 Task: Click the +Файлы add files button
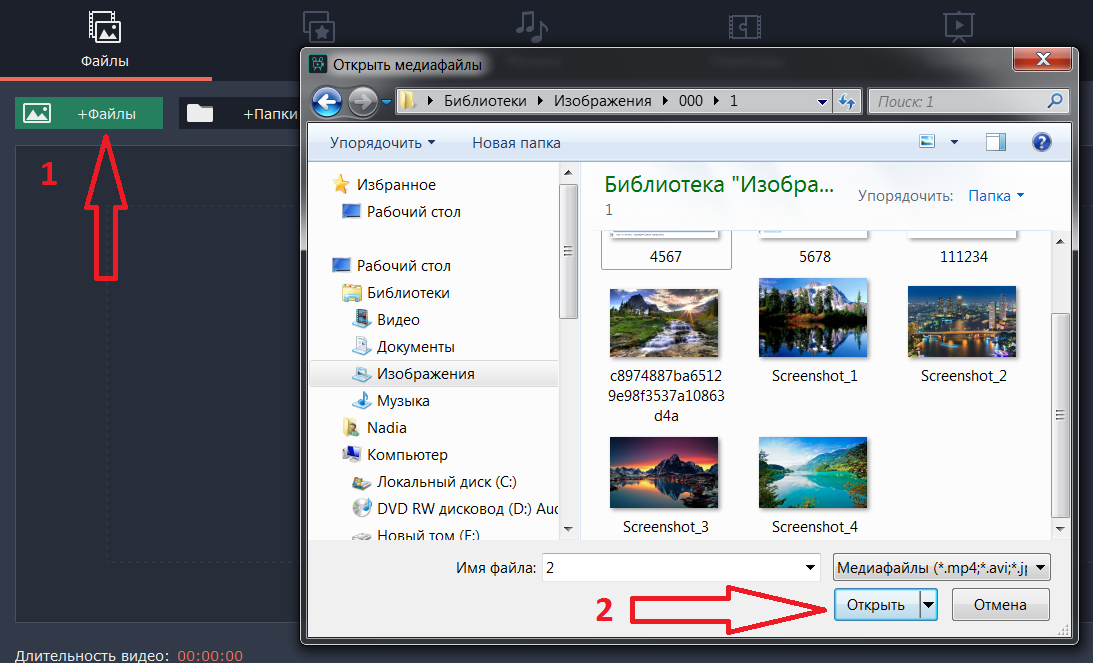89,114
